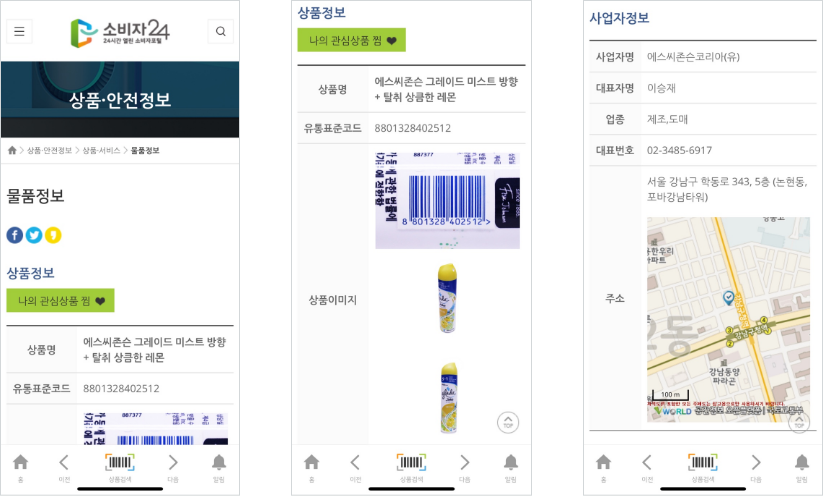Open the 상품·서비스 breadcrumb link
Screen dimensions: 823x496
pyautogui.click(x=101, y=151)
